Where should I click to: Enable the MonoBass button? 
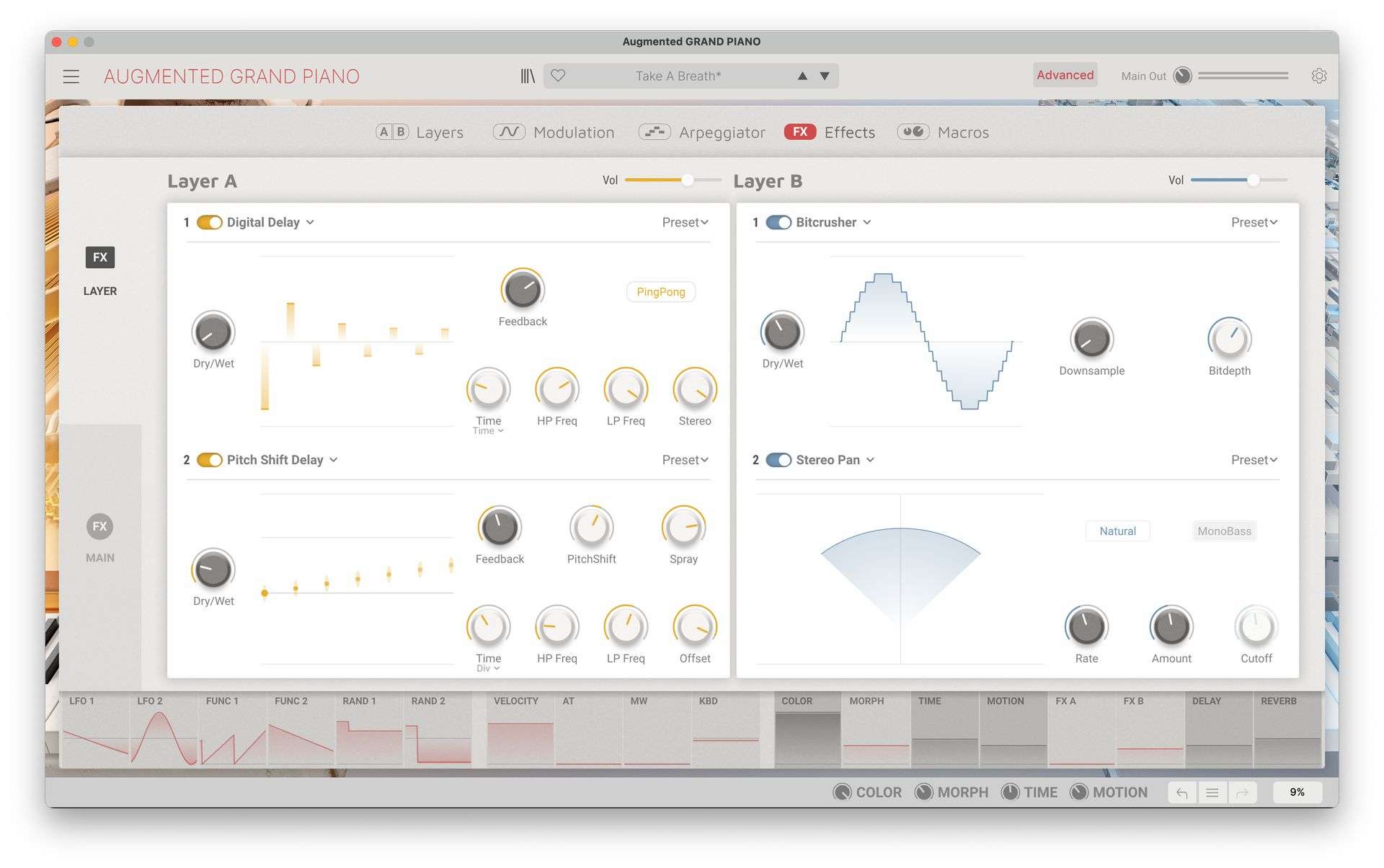1224,531
